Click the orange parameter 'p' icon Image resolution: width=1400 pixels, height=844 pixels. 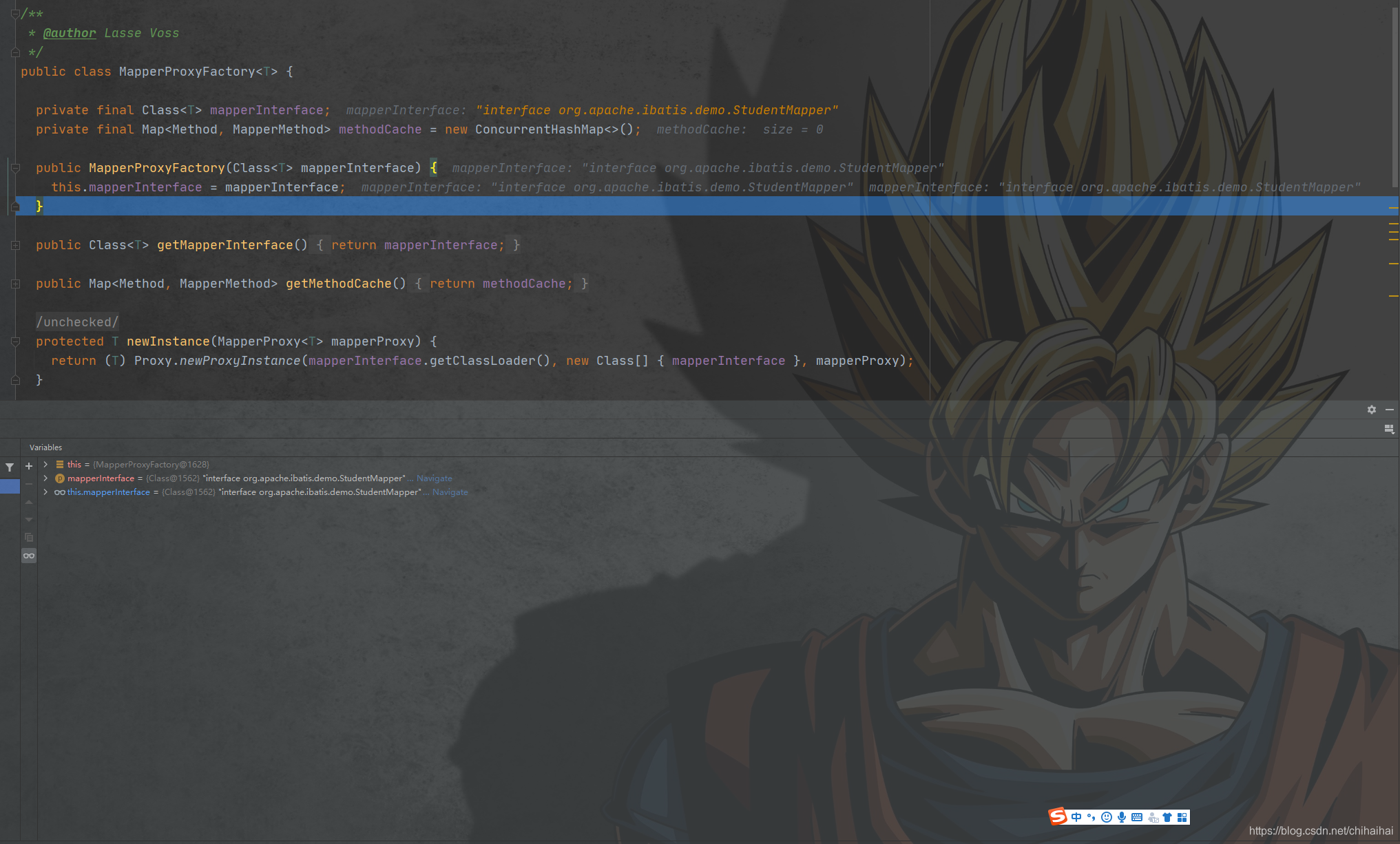[60, 478]
